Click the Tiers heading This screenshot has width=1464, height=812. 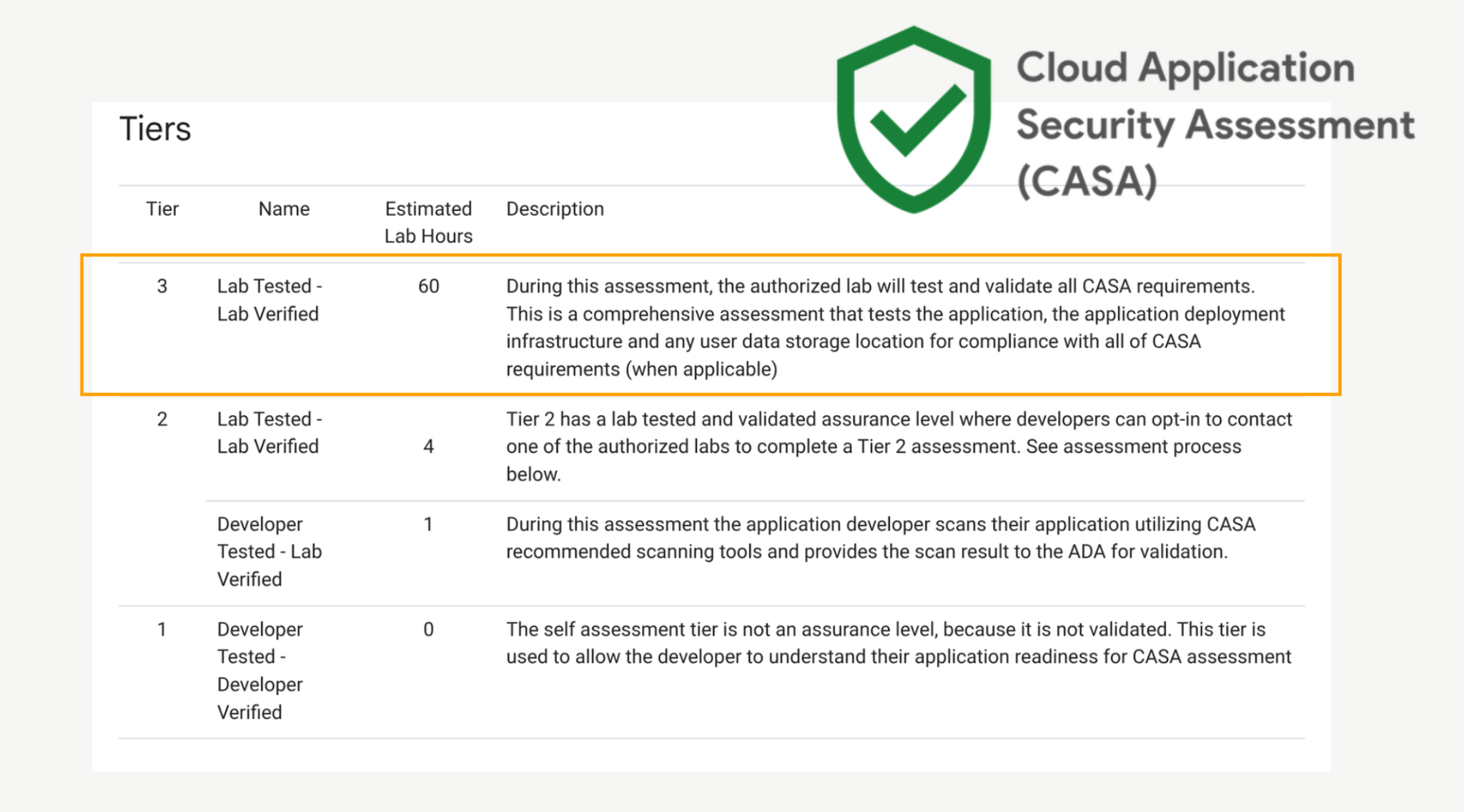coord(155,129)
